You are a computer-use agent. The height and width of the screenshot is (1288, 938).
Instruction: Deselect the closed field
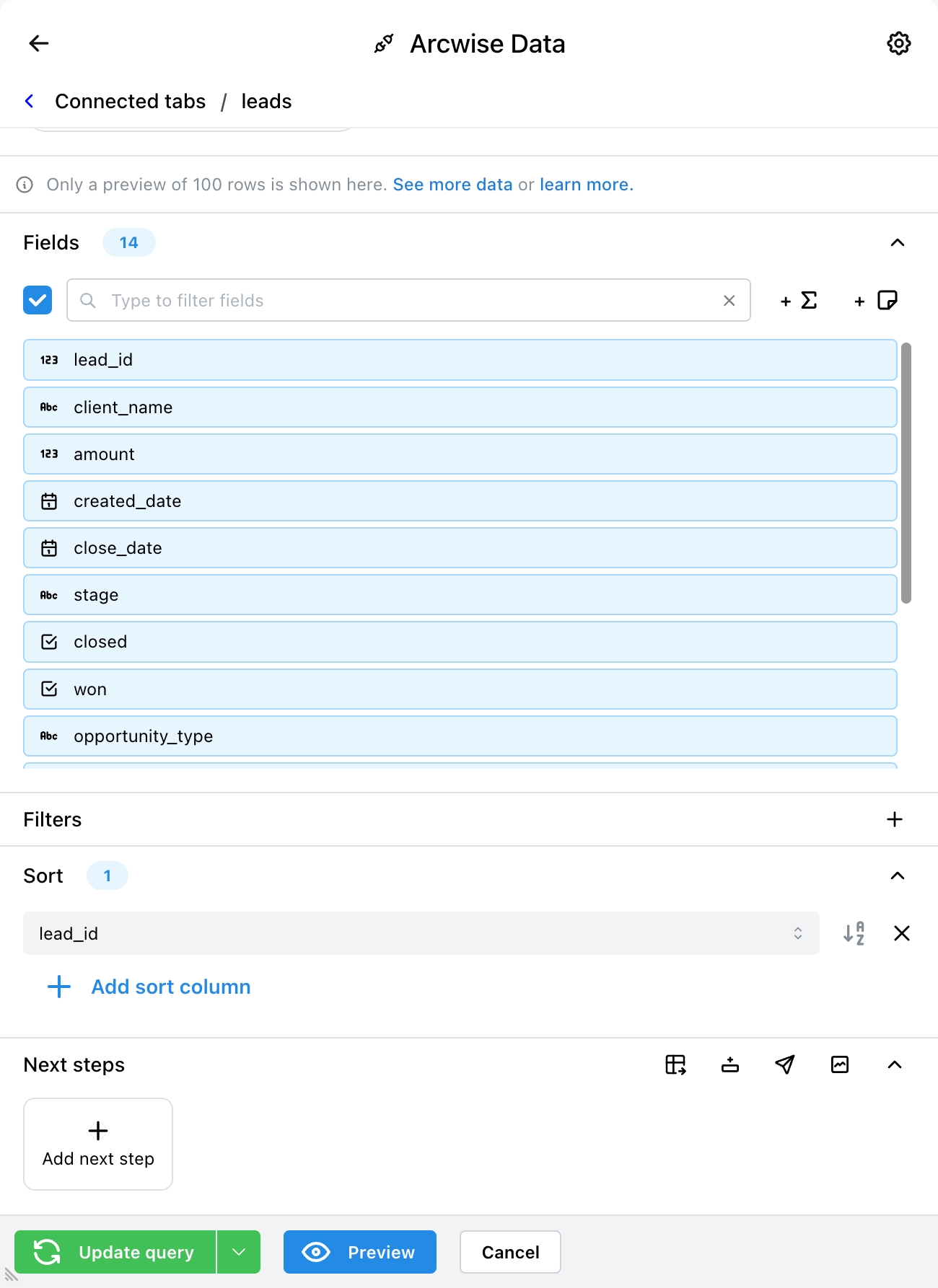(x=460, y=642)
